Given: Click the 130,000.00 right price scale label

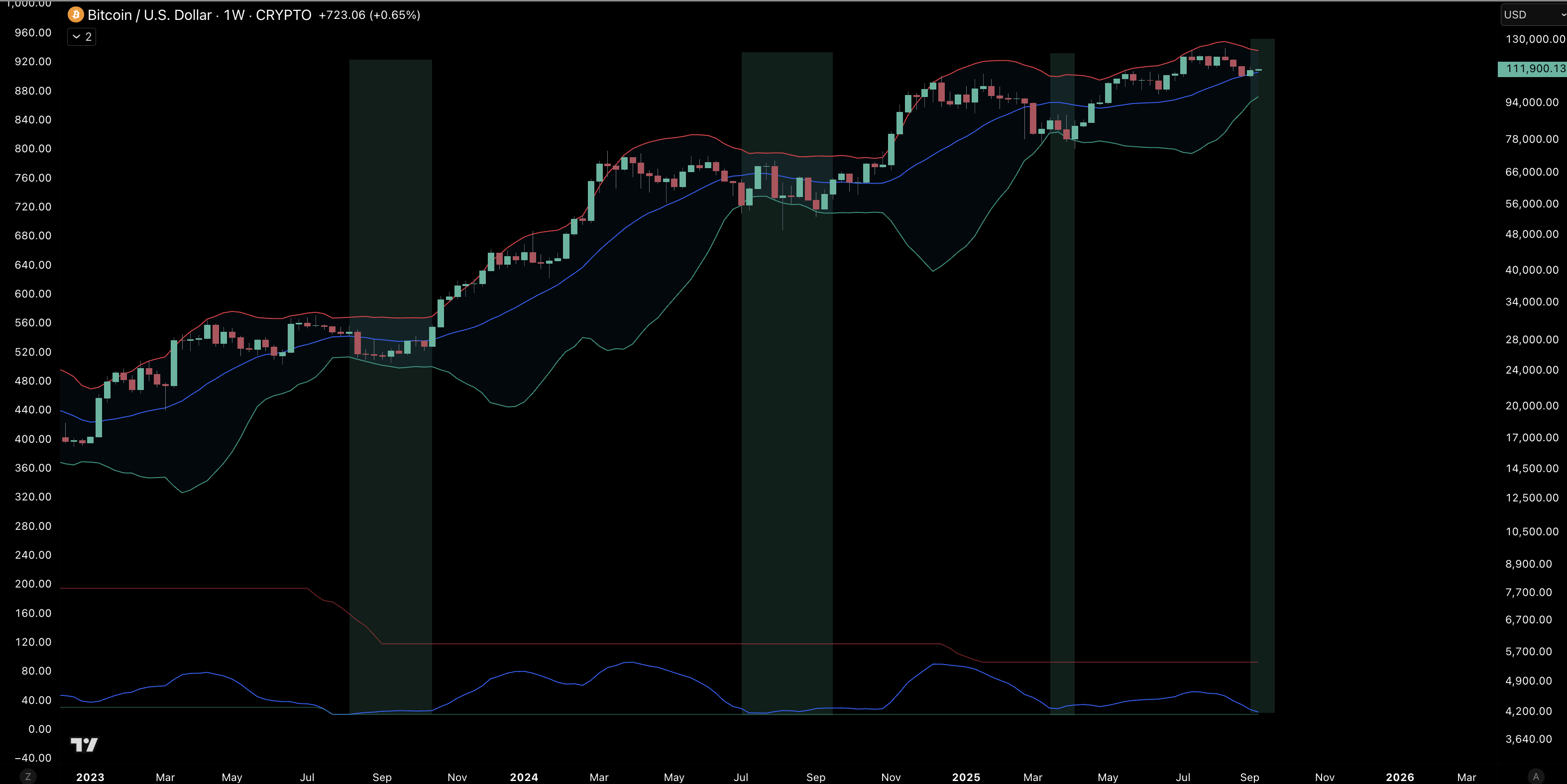Looking at the screenshot, I should [1534, 39].
